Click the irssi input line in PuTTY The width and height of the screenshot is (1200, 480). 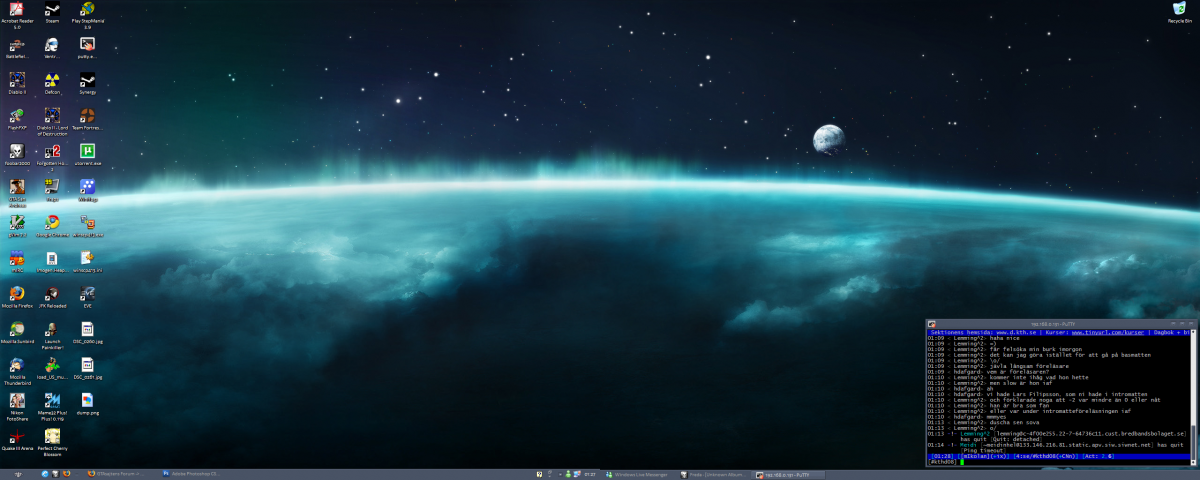(1057, 461)
